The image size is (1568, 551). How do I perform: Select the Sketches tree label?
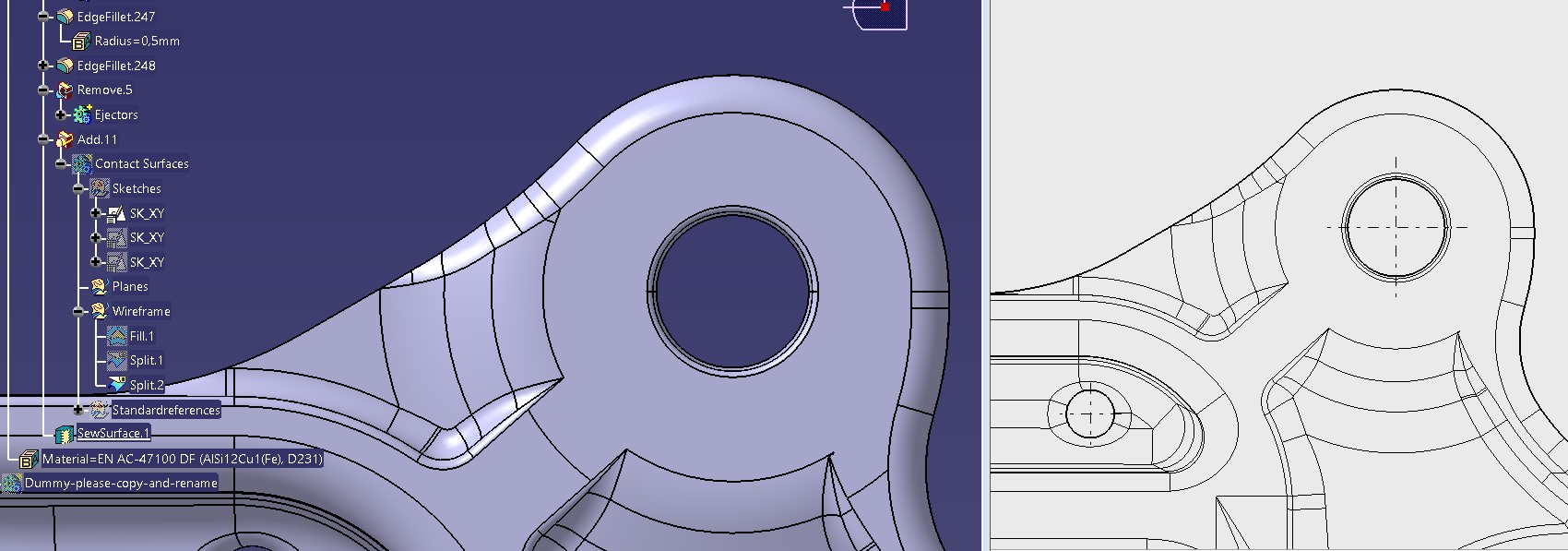pos(137,188)
